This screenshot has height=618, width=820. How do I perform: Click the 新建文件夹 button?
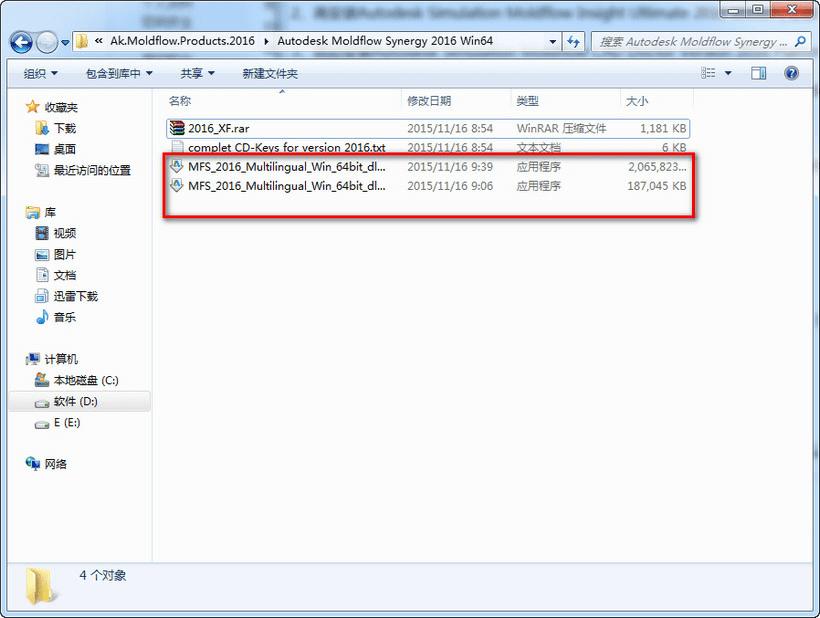click(x=270, y=74)
